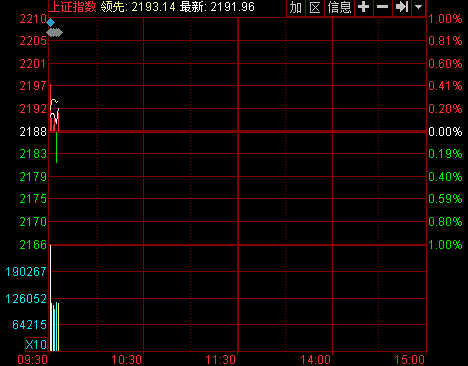Open the dropdown triangle in the top toolbar
This screenshot has height=366, width=468.
point(418,7)
